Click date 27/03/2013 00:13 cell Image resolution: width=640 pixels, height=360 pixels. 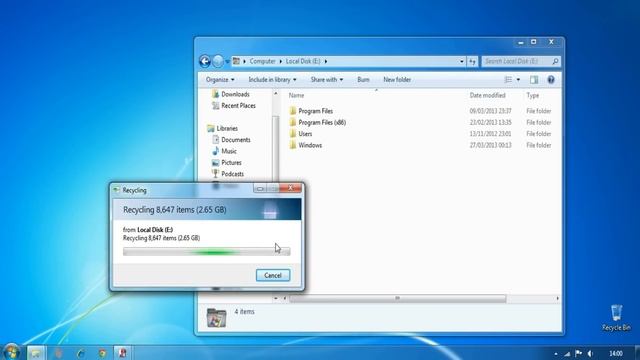point(490,145)
